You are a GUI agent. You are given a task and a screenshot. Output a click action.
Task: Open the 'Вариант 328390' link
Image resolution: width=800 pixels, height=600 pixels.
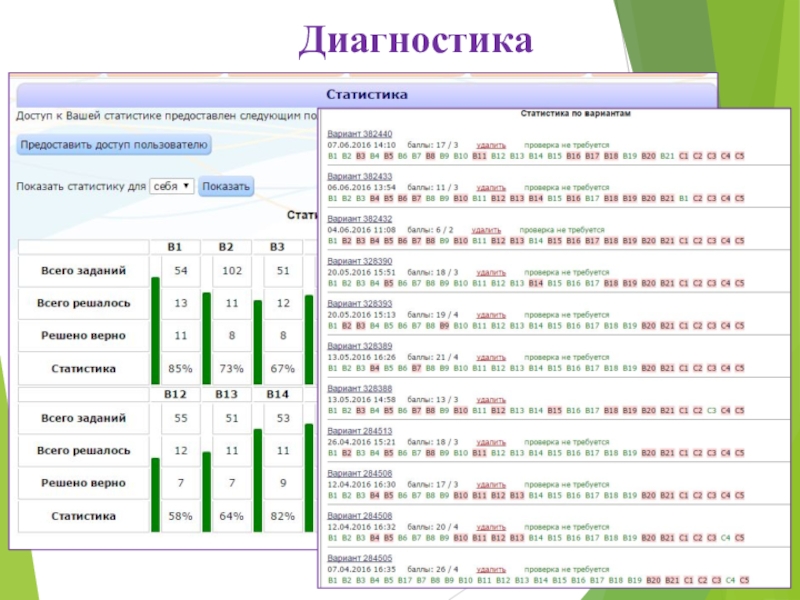[360, 261]
